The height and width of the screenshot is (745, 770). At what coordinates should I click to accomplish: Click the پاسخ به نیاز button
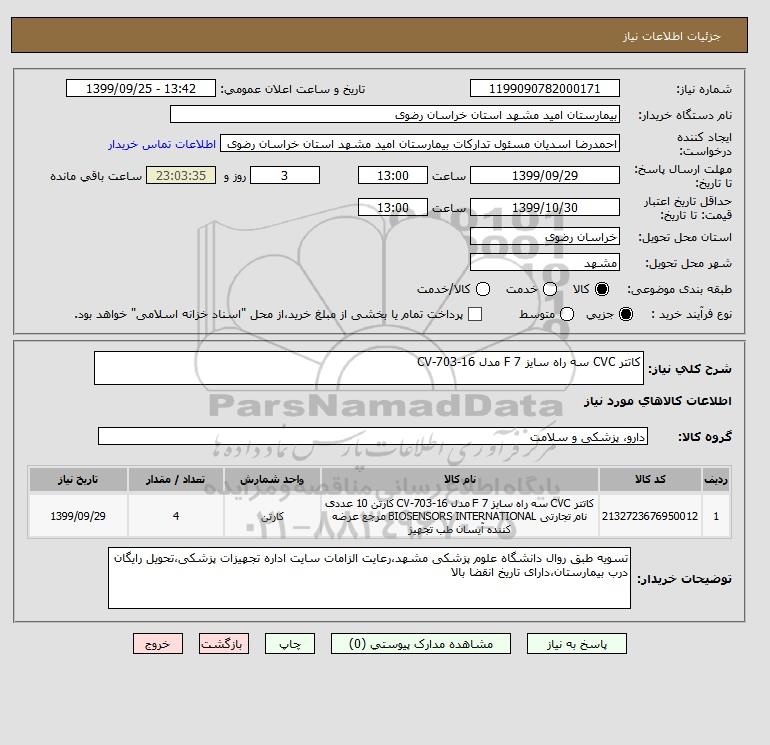[x=577, y=644]
